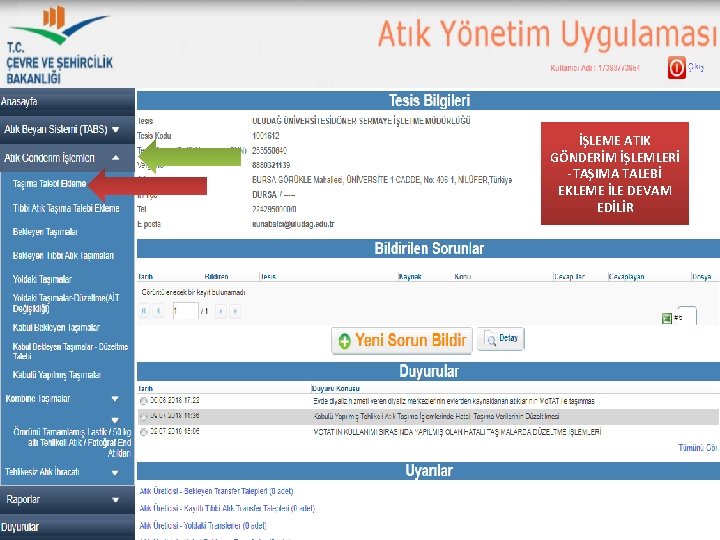Open announcement about MoTAT evde diyaliz
The width and height of the screenshot is (720, 540).
tap(454, 401)
